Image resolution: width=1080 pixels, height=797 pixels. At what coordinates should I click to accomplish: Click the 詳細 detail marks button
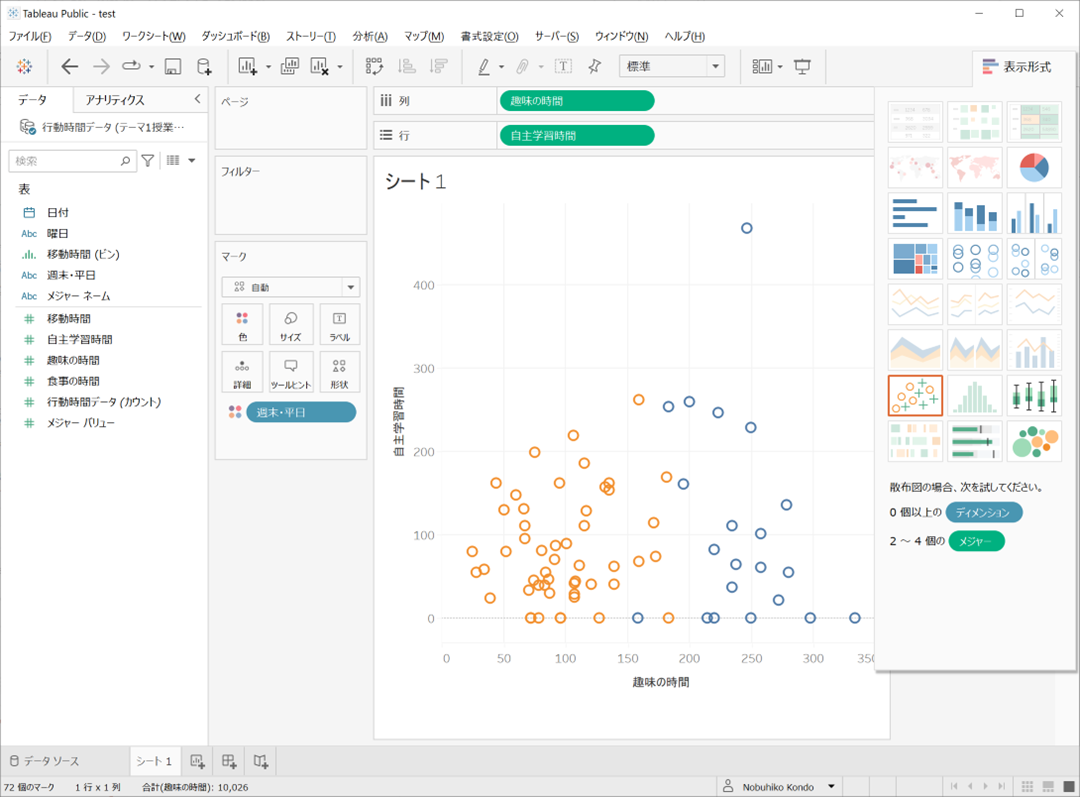(242, 372)
